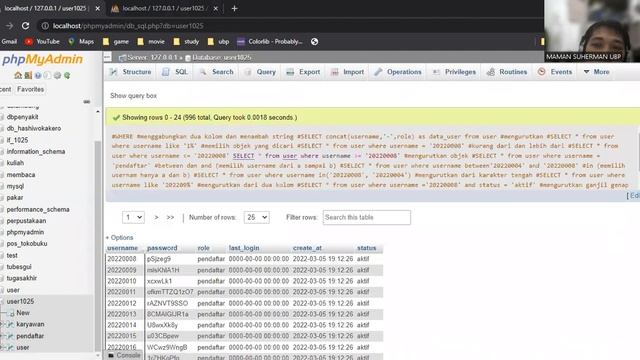Open the phpMyAdmin Home icon
The width and height of the screenshot is (640, 360).
pos(18,76)
